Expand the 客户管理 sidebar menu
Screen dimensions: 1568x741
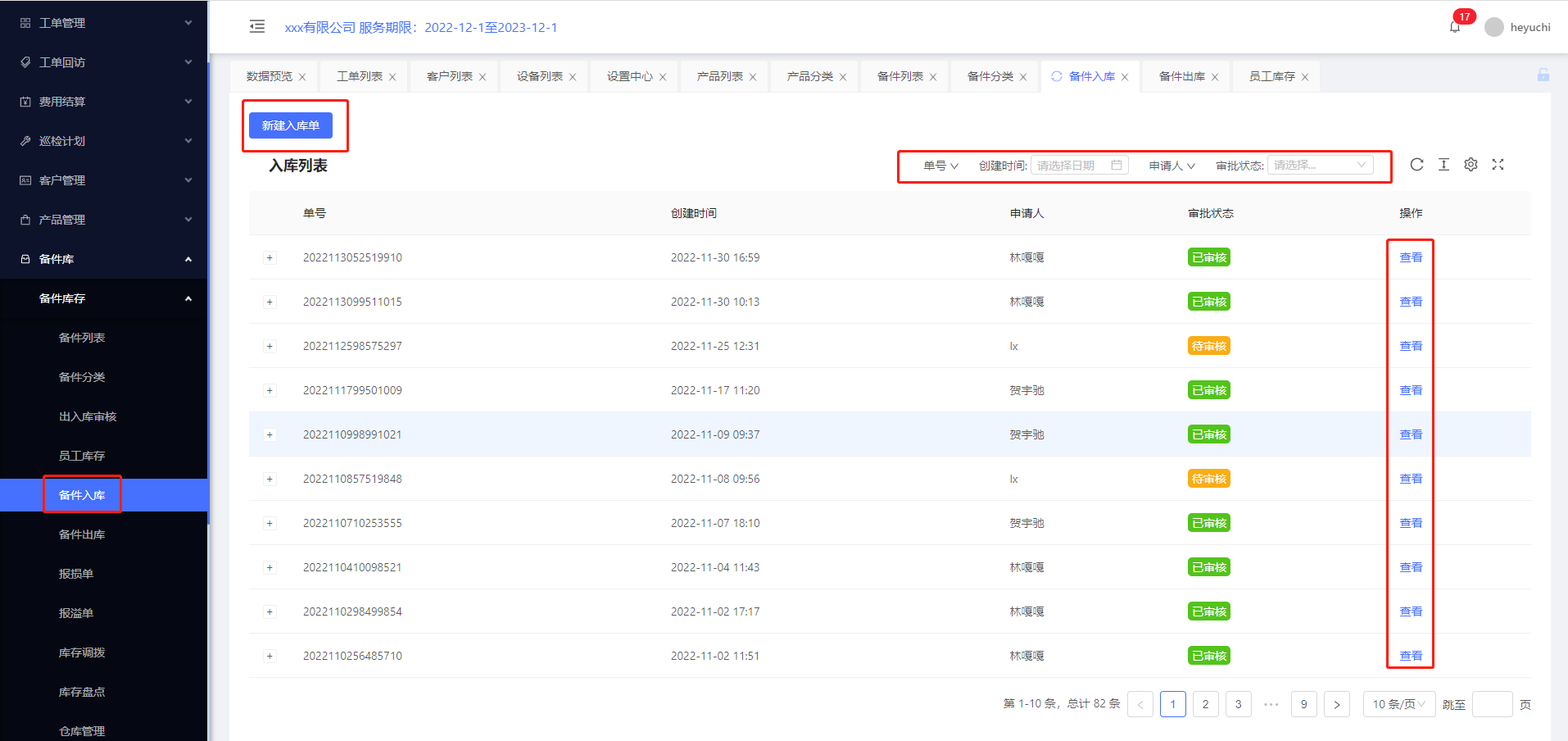tap(104, 180)
